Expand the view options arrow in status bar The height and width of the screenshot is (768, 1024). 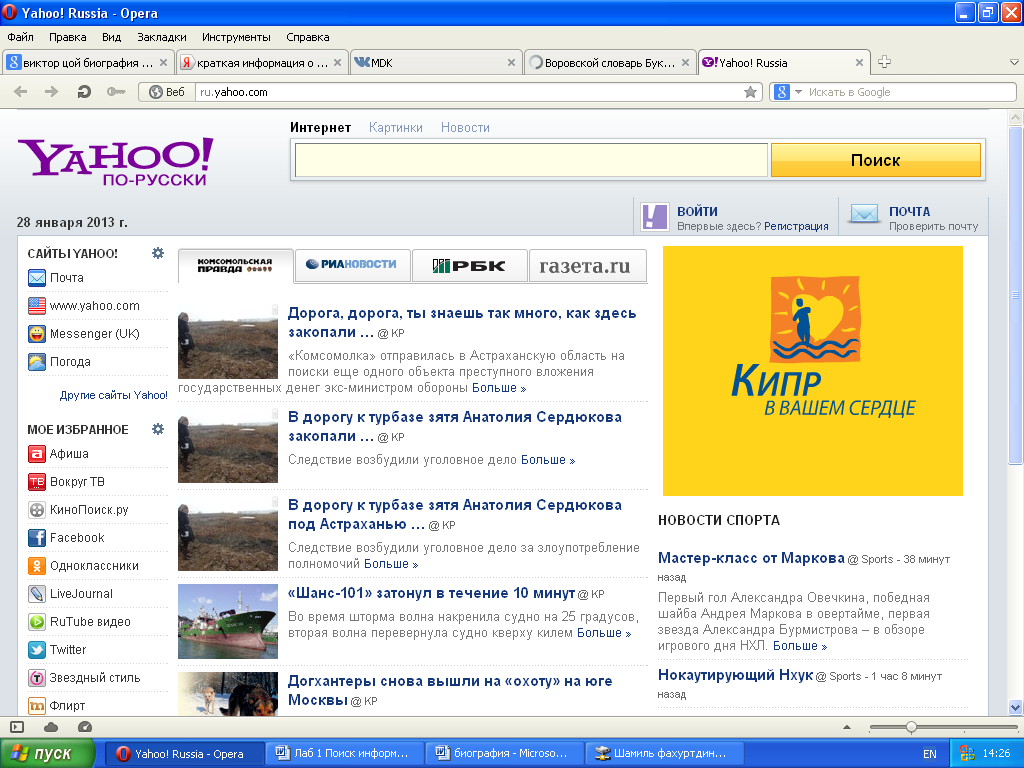pos(847,727)
